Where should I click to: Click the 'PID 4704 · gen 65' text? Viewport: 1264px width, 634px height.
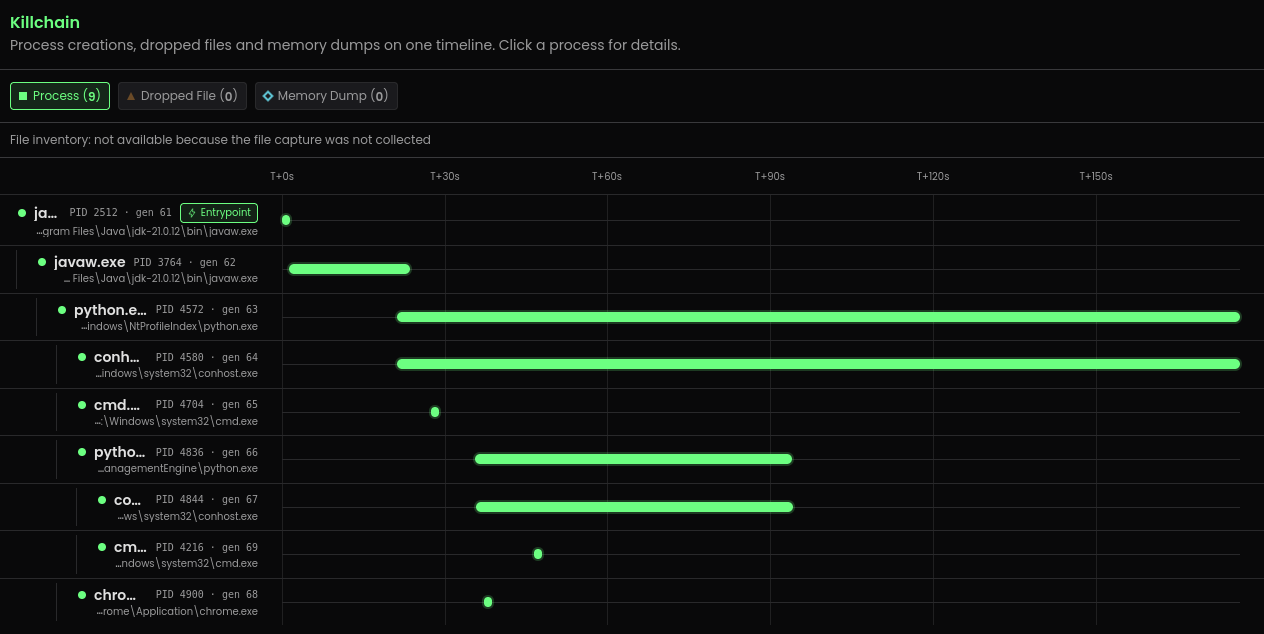click(x=207, y=405)
